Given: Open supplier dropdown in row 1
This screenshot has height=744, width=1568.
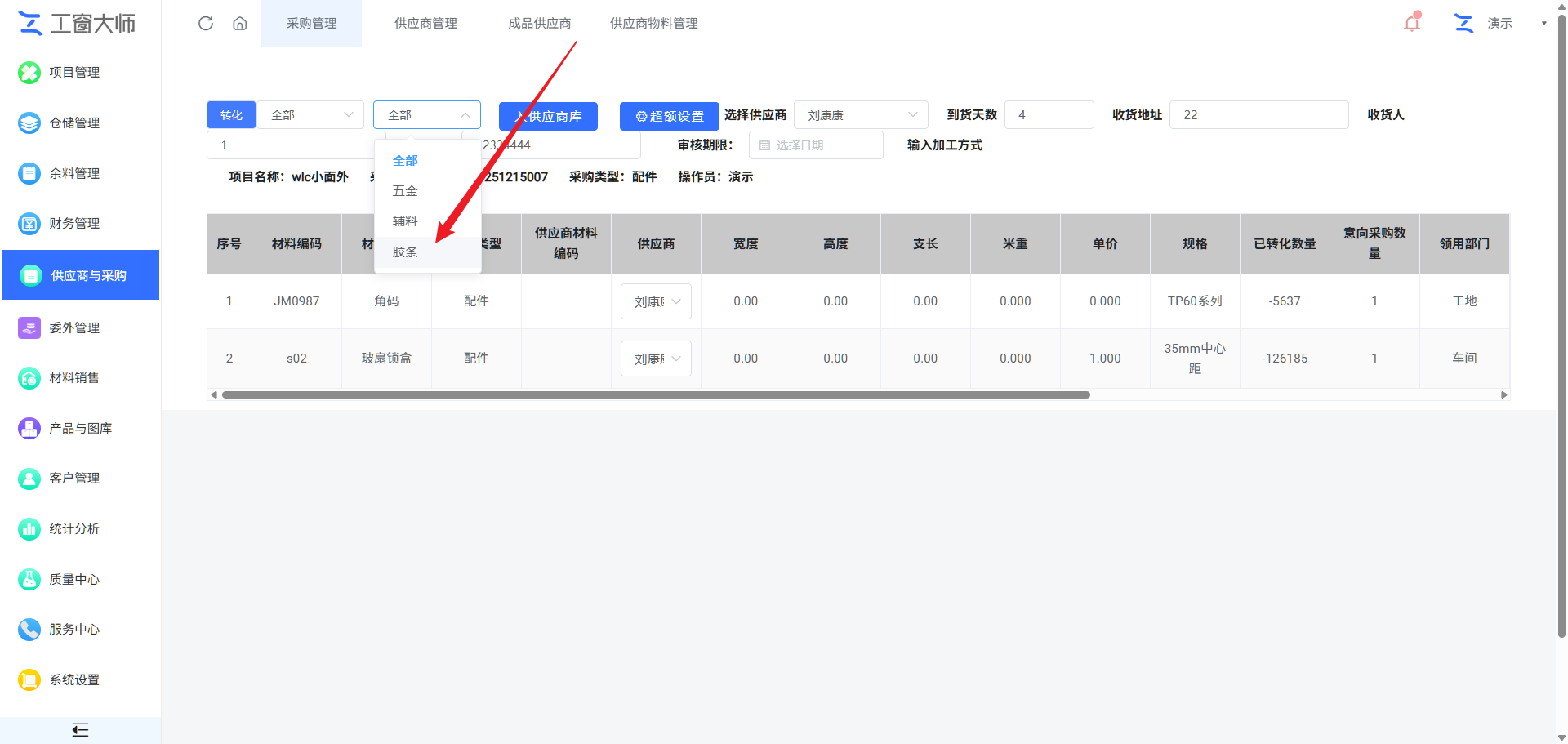Looking at the screenshot, I should (x=656, y=301).
